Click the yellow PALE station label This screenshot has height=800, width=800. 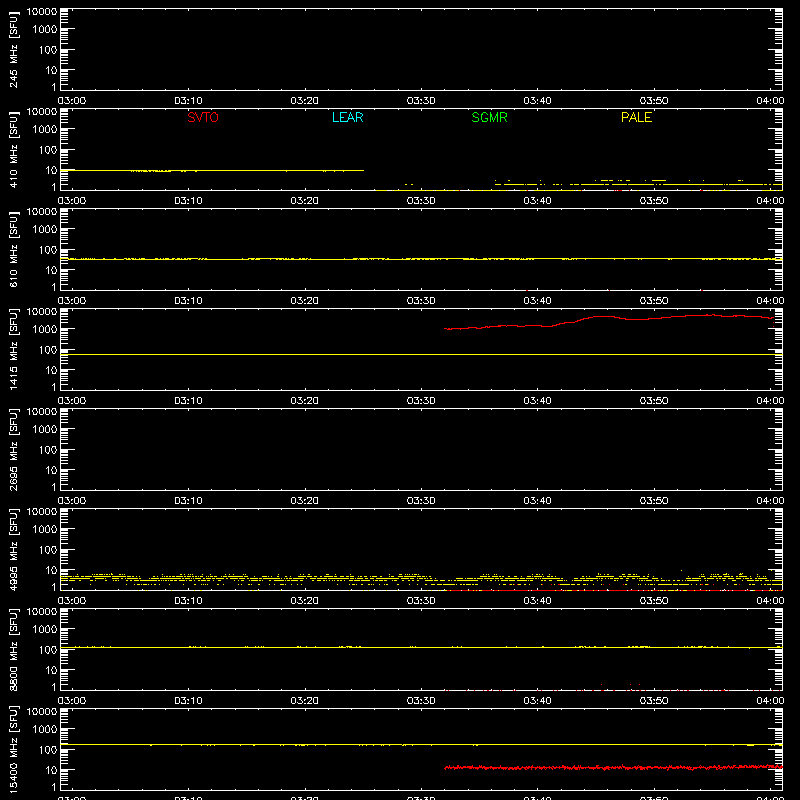(636, 117)
